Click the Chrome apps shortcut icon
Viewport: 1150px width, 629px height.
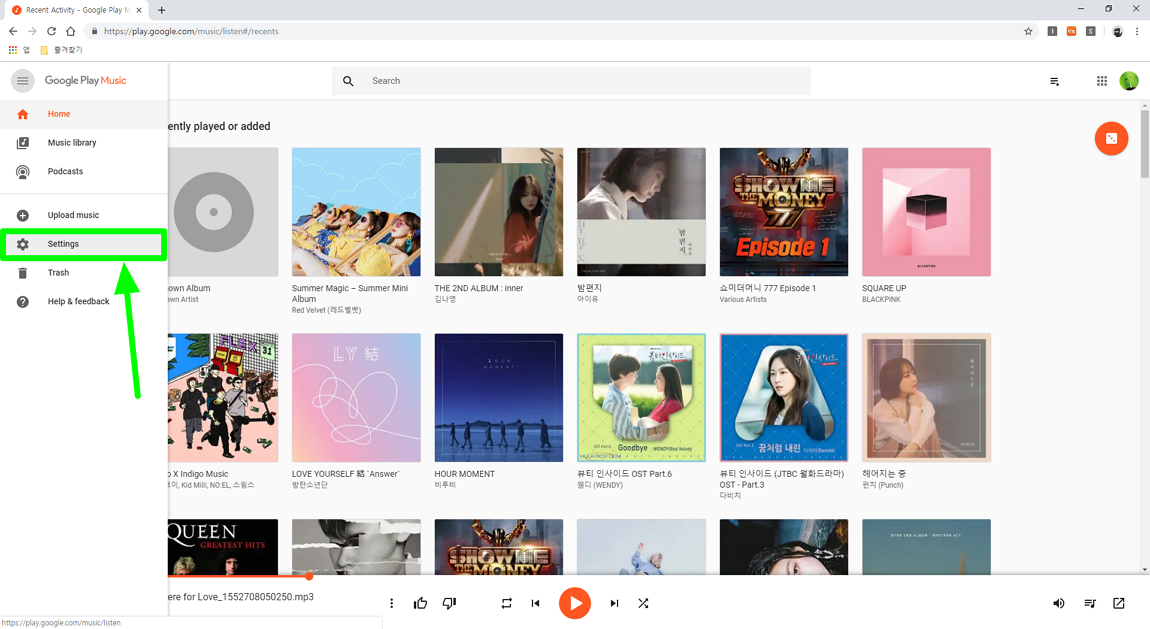(x=12, y=50)
